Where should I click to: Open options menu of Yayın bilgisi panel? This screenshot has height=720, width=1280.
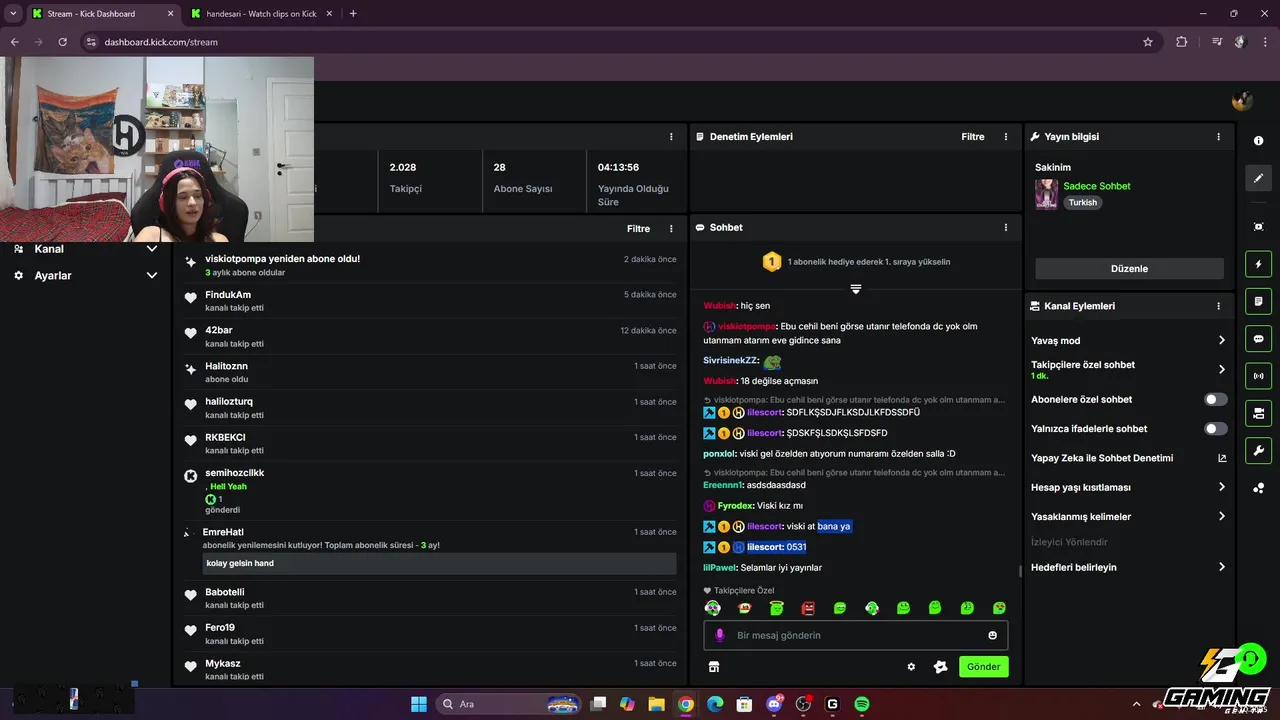pyautogui.click(x=1218, y=137)
